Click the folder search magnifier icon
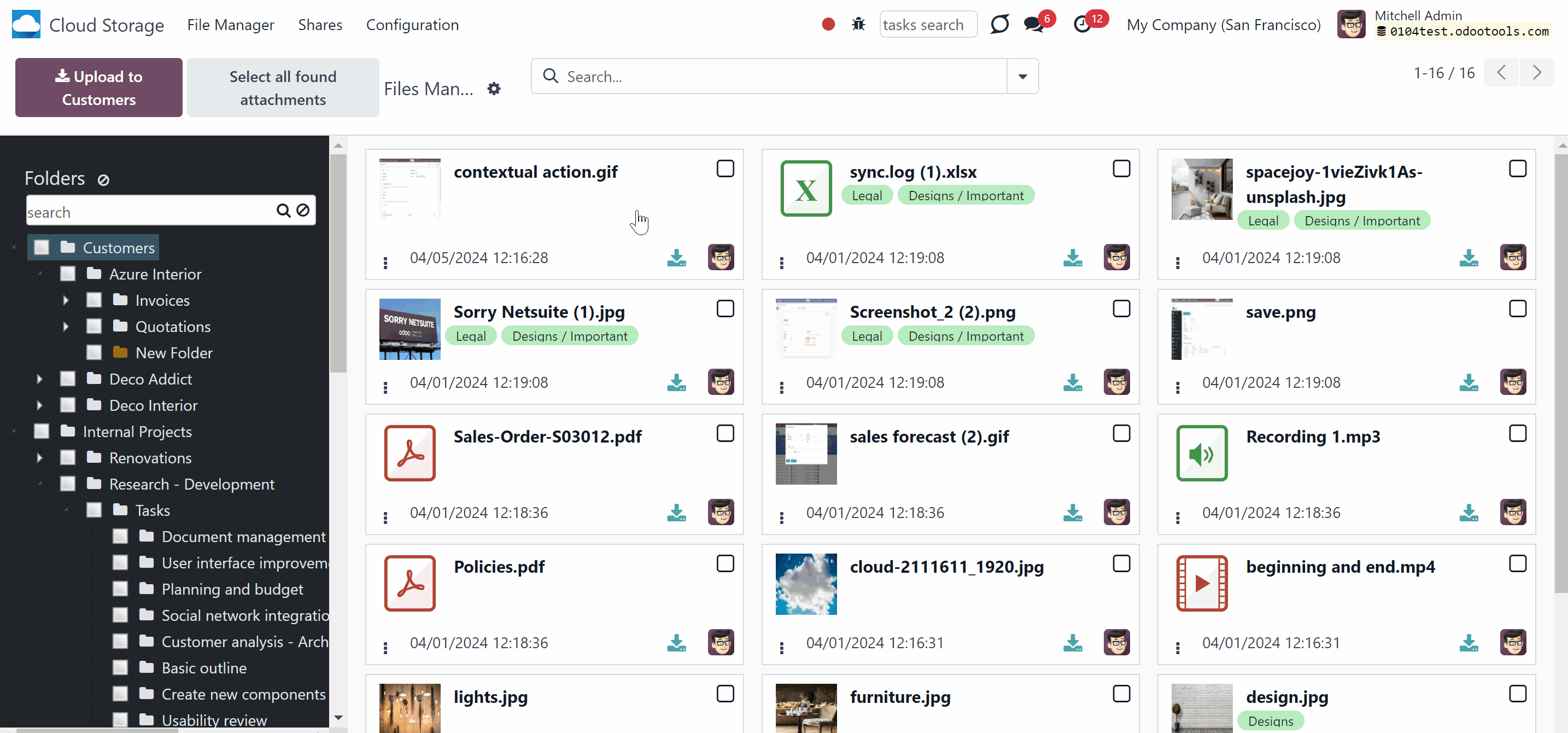This screenshot has width=1568, height=733. (283, 211)
